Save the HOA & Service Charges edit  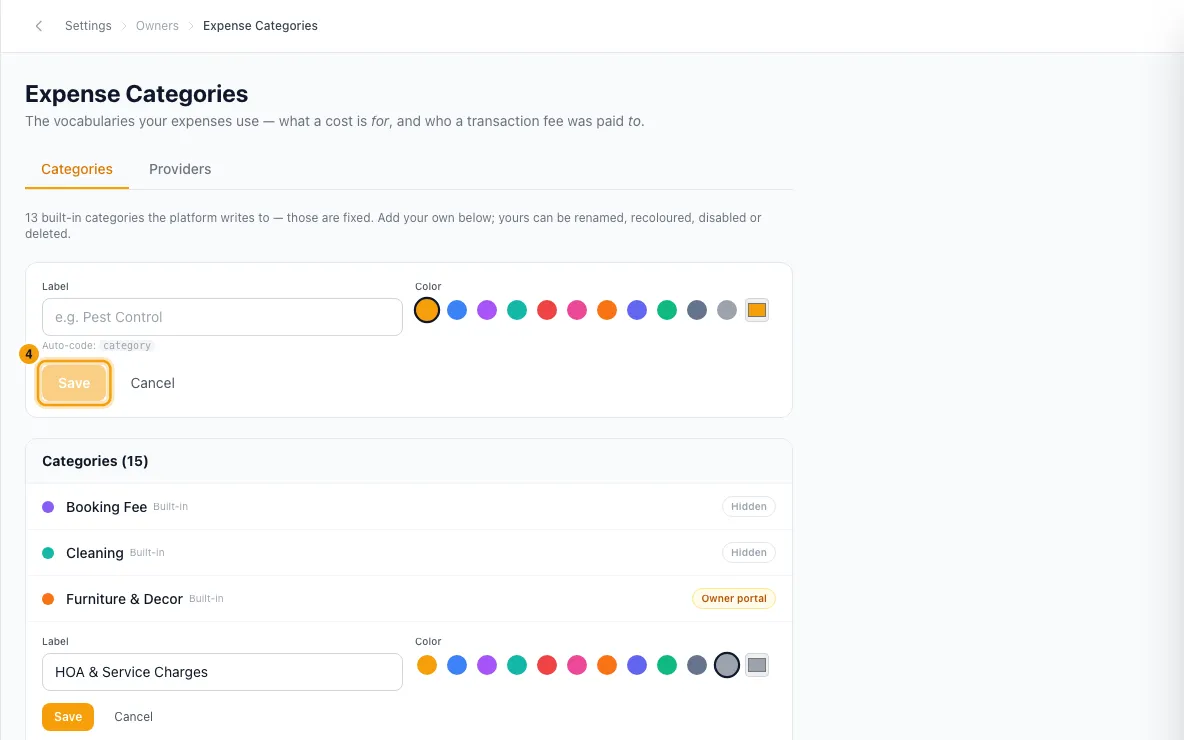68,717
